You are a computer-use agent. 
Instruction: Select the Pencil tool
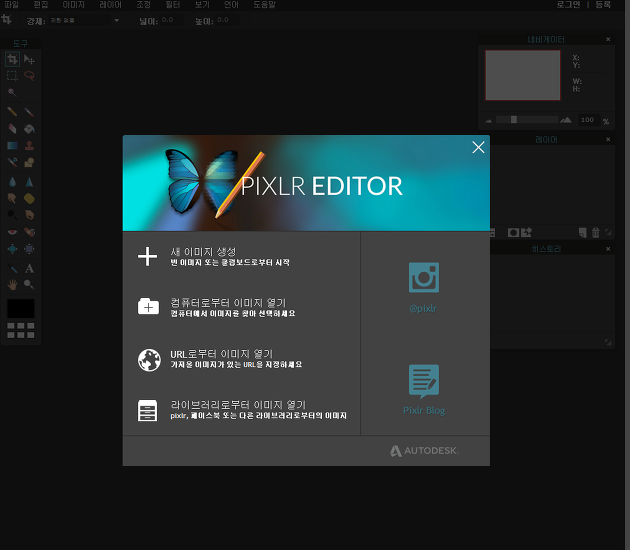click(12, 112)
